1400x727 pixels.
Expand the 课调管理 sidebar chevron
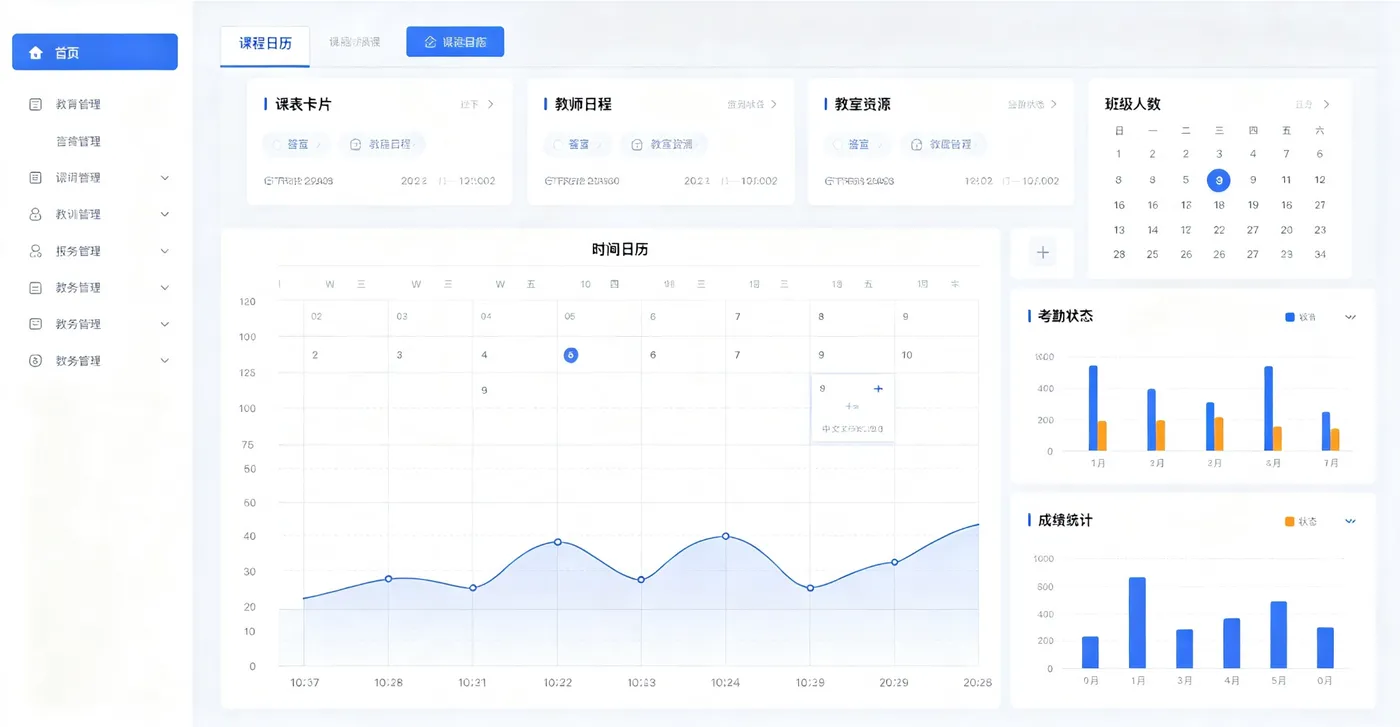(x=165, y=178)
